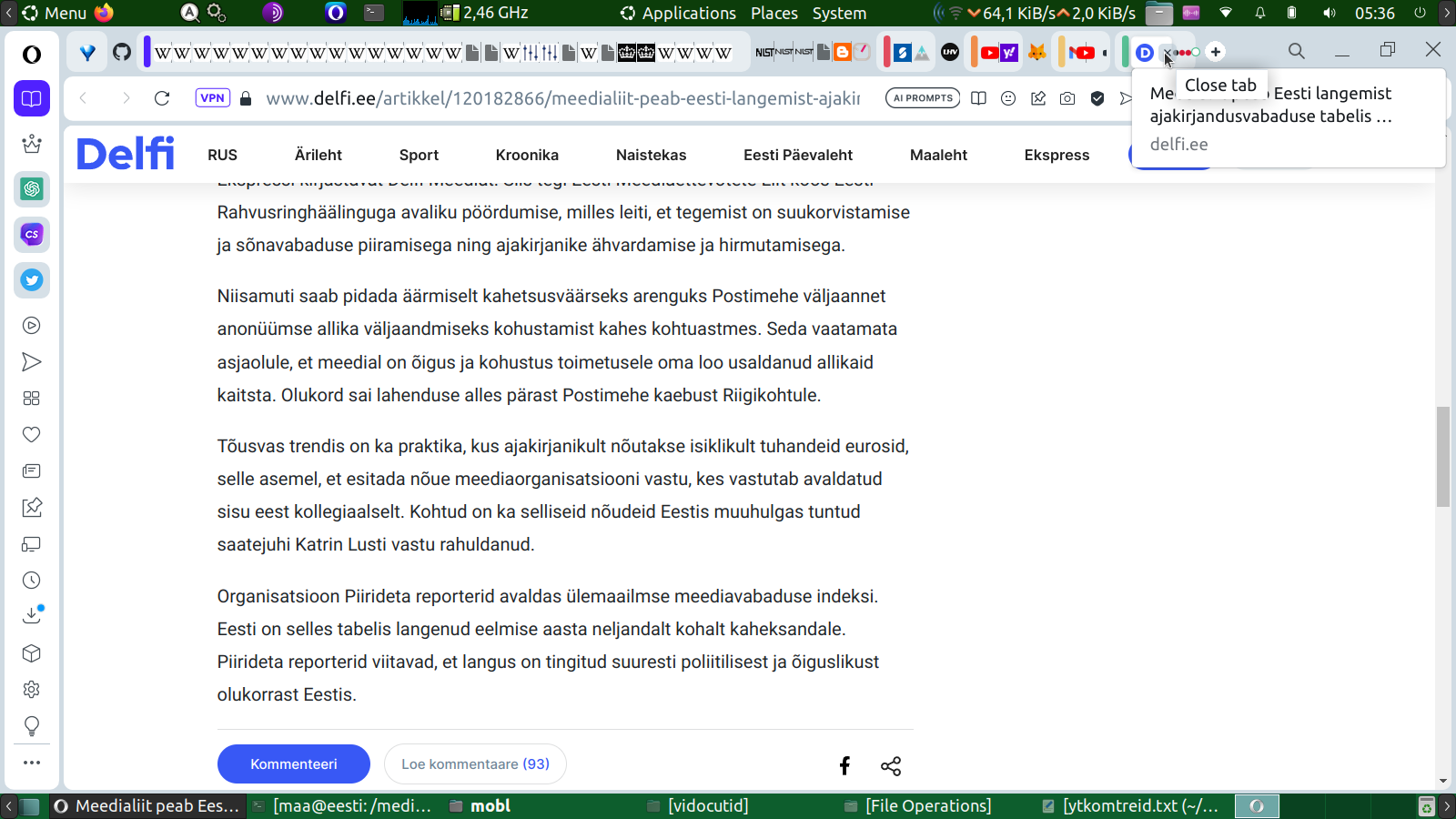This screenshot has height=819, width=1456.
Task: Open the Workspaces grid icon in the sidebar
Action: (x=32, y=399)
